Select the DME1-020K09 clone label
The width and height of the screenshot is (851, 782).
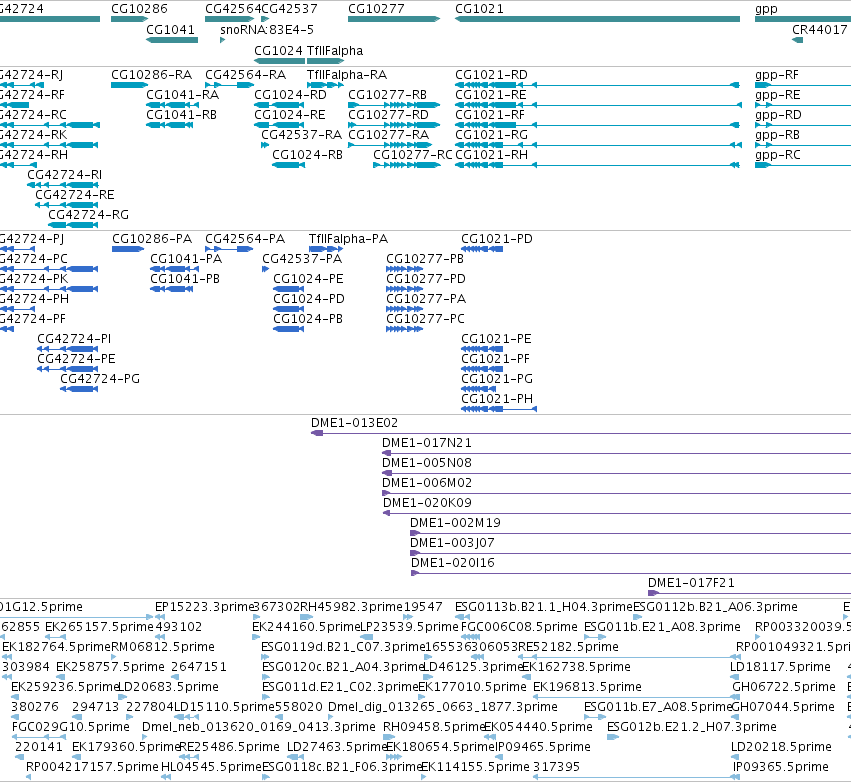coord(427,503)
